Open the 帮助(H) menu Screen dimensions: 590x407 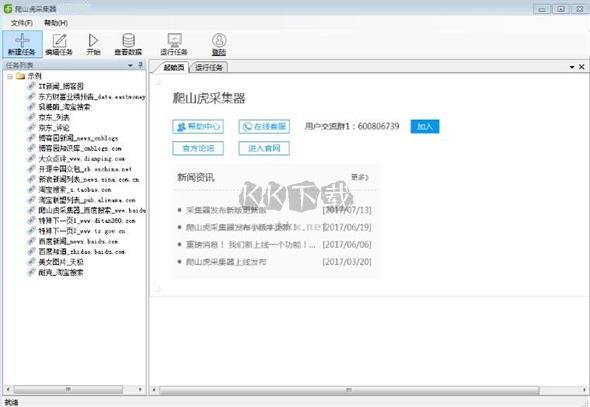pyautogui.click(x=56, y=23)
